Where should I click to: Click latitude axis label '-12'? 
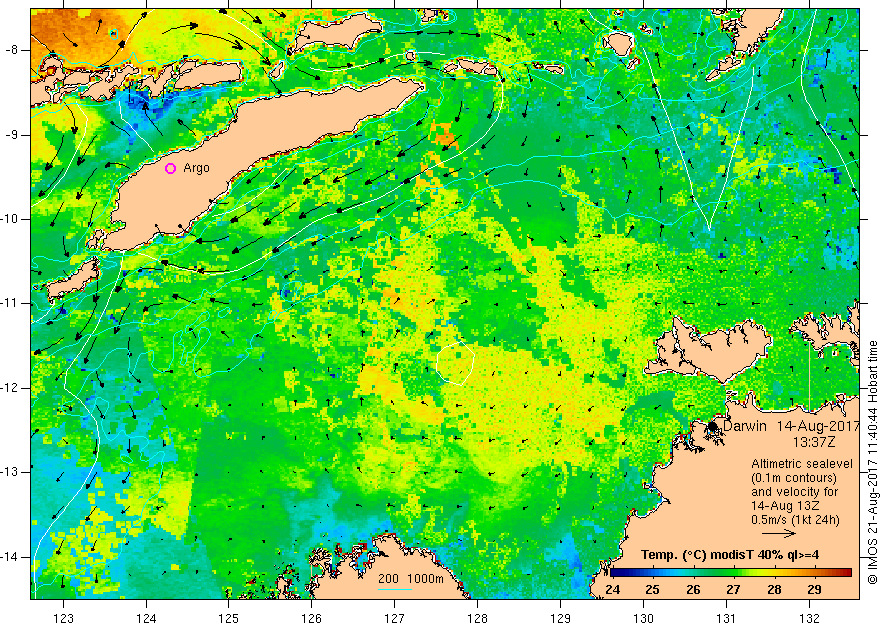tap(10, 388)
